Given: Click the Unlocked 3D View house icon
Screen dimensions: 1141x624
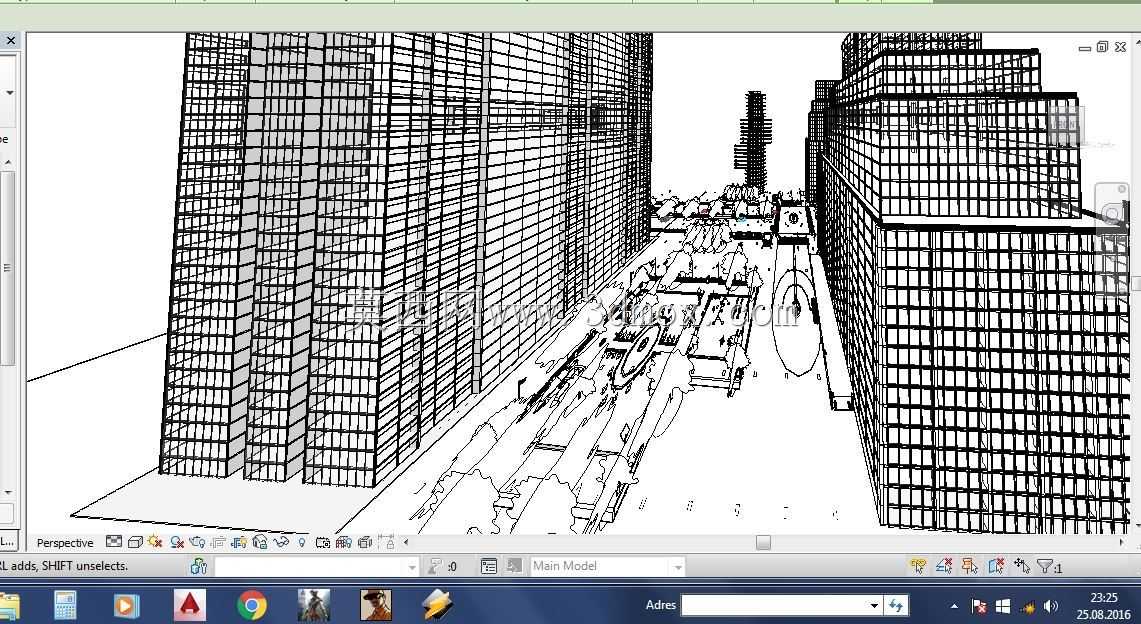Looking at the screenshot, I should point(260,542).
